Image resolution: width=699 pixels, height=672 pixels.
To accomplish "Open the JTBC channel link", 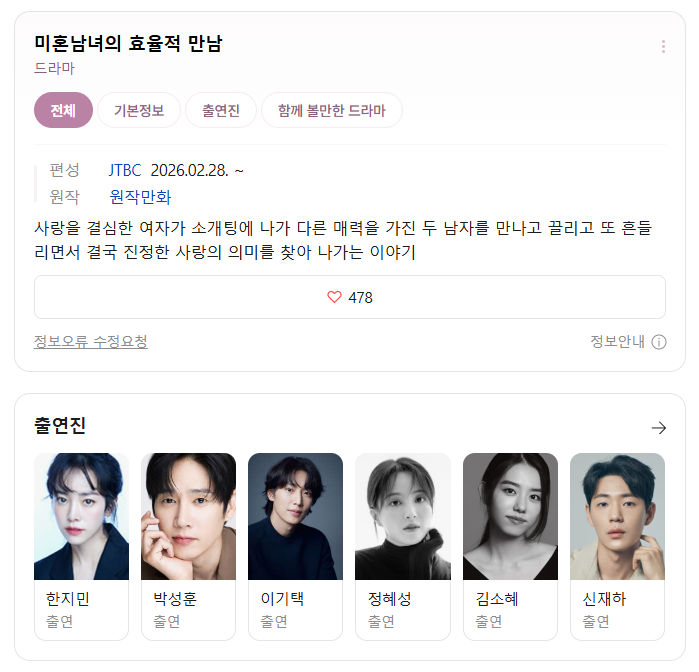I will pyautogui.click(x=125, y=170).
